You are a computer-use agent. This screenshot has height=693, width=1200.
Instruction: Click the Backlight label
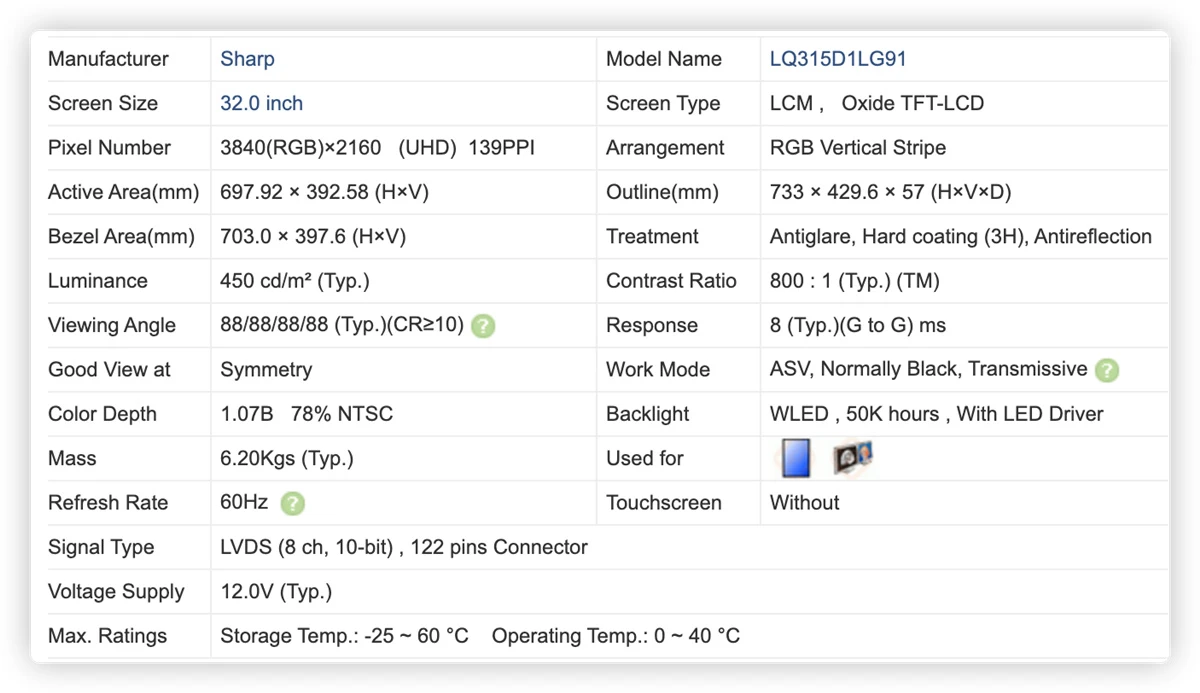648,414
